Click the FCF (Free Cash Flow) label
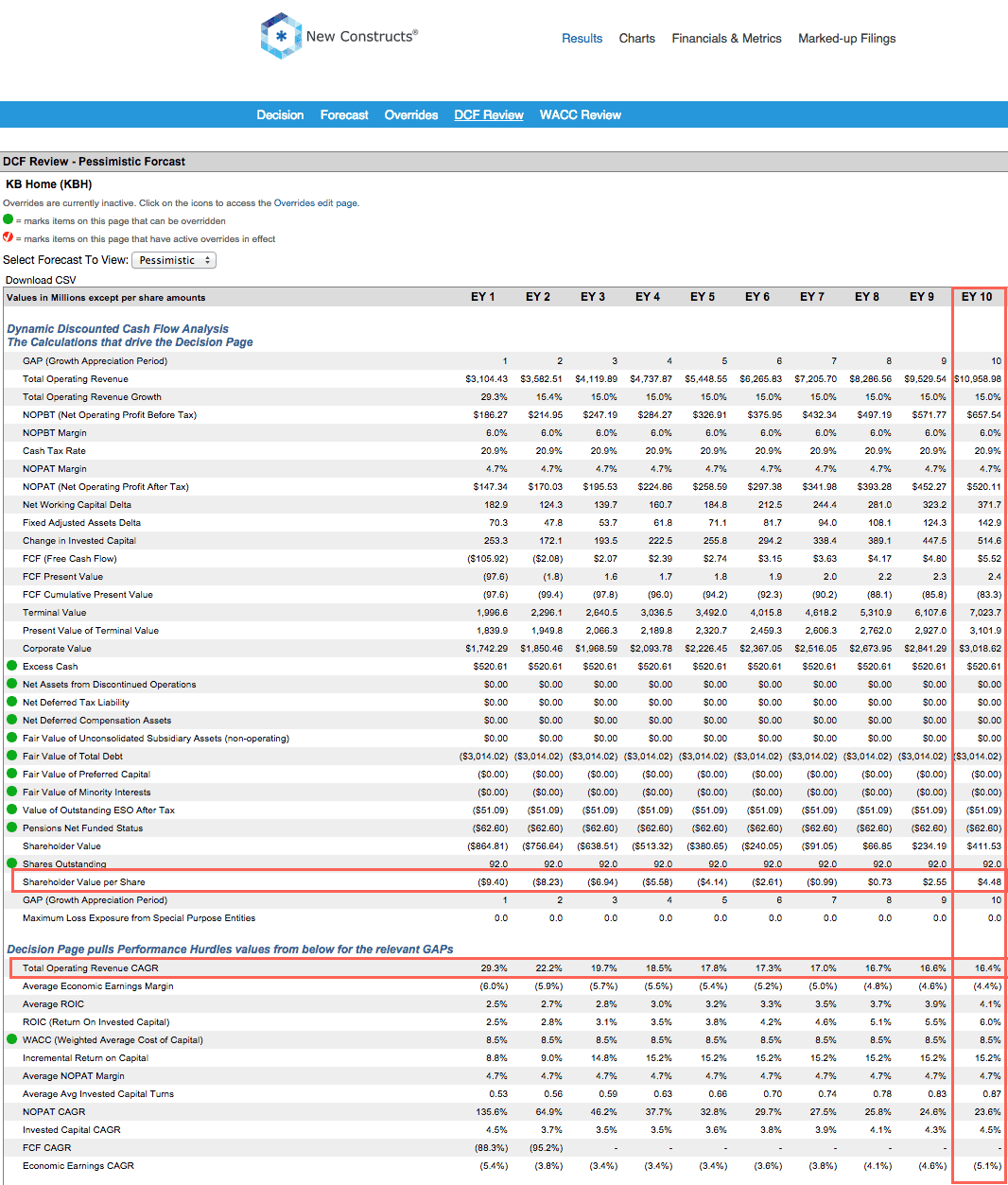This screenshot has height=1185, width=1008. point(70,559)
